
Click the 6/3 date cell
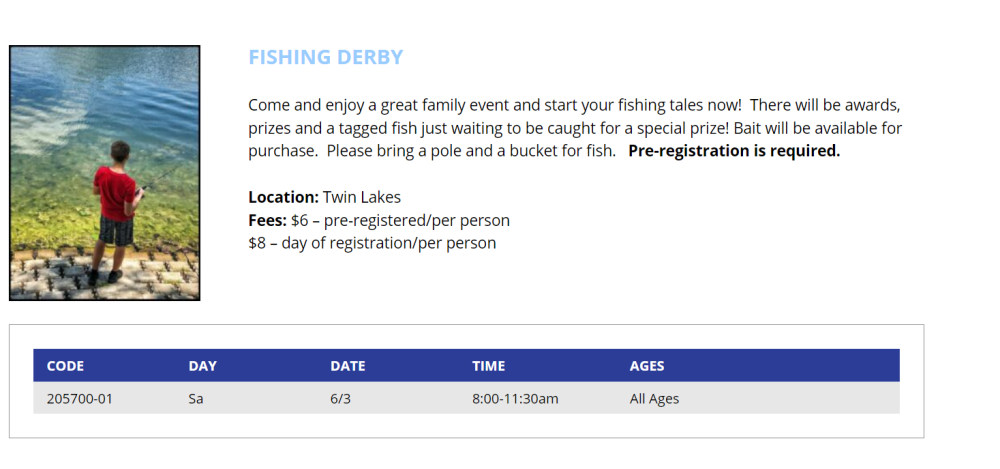click(340, 399)
